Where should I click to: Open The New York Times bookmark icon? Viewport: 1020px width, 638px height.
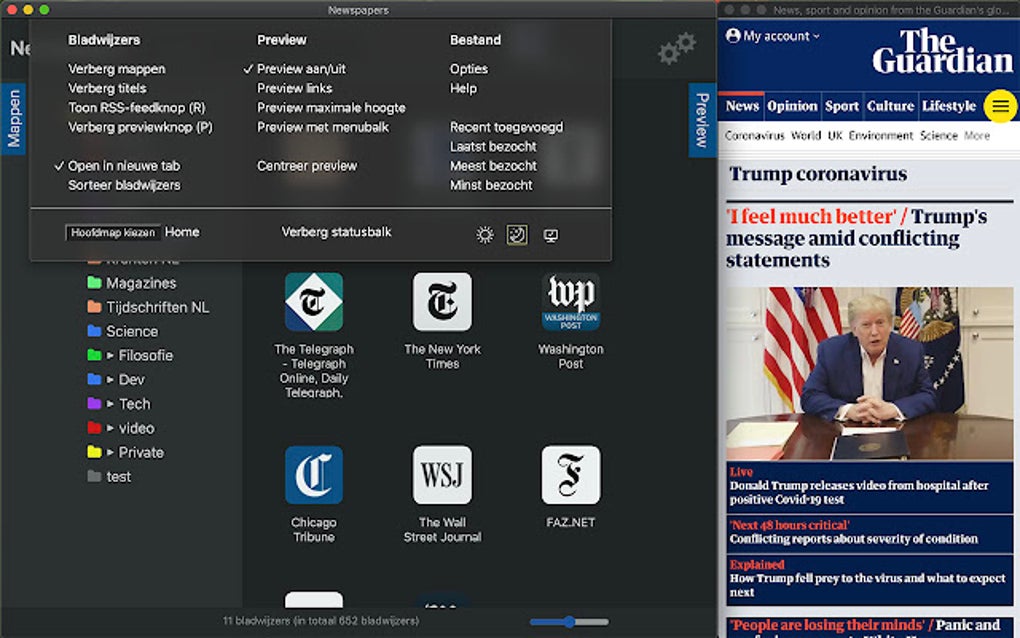pos(442,302)
